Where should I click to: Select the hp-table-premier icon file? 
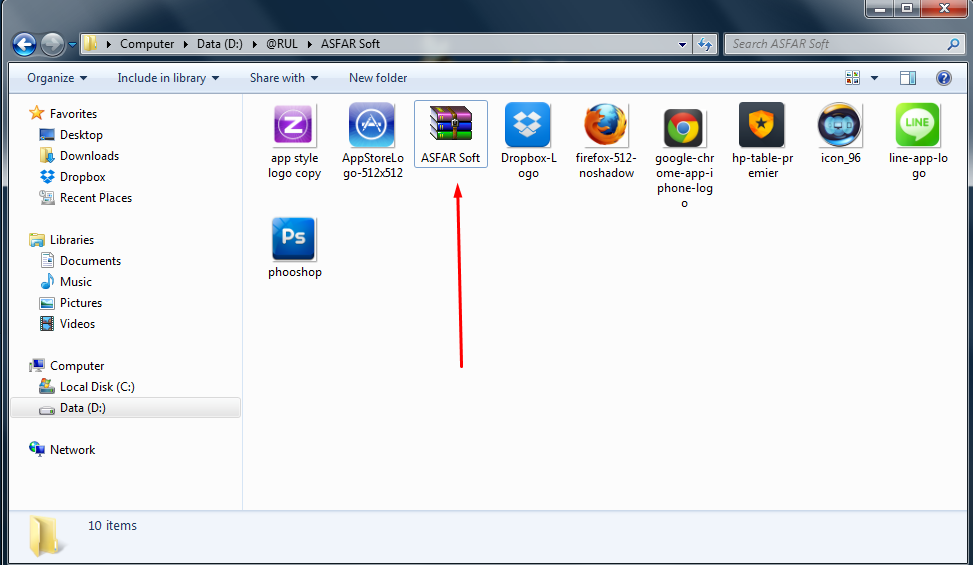[763, 141]
